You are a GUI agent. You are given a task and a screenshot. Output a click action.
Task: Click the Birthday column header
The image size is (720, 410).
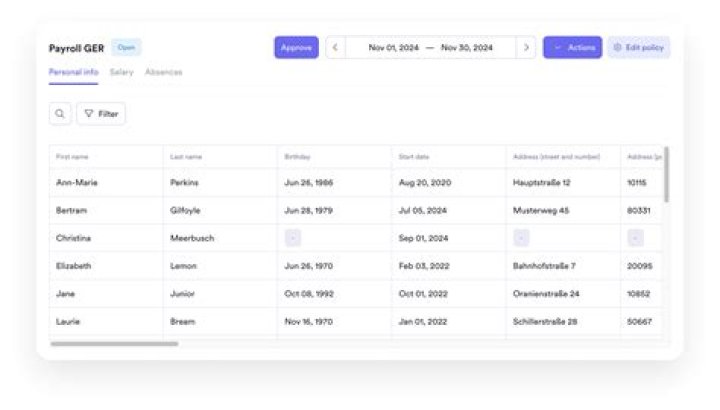[297, 157]
